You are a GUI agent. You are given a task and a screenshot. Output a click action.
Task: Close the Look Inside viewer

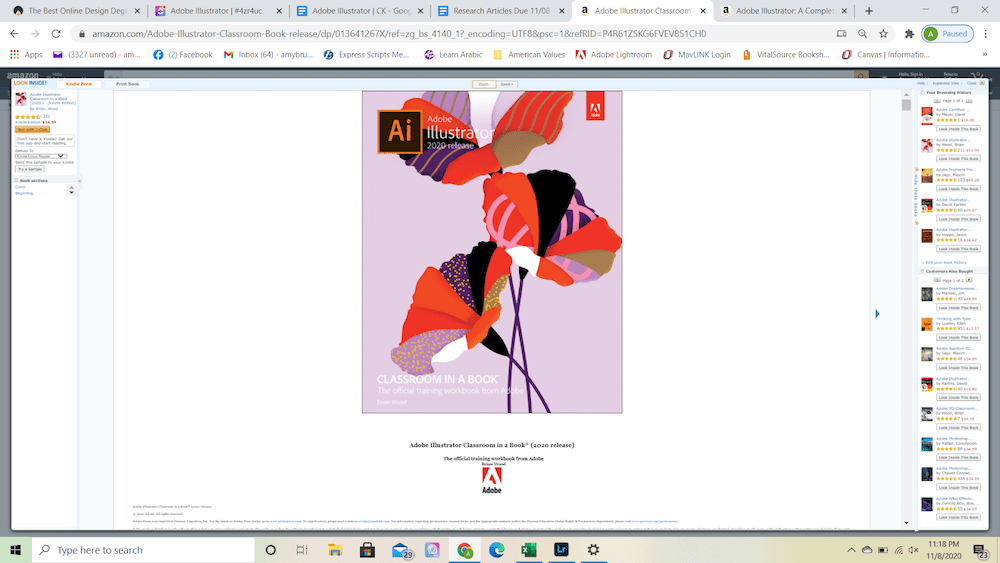[x=974, y=84]
